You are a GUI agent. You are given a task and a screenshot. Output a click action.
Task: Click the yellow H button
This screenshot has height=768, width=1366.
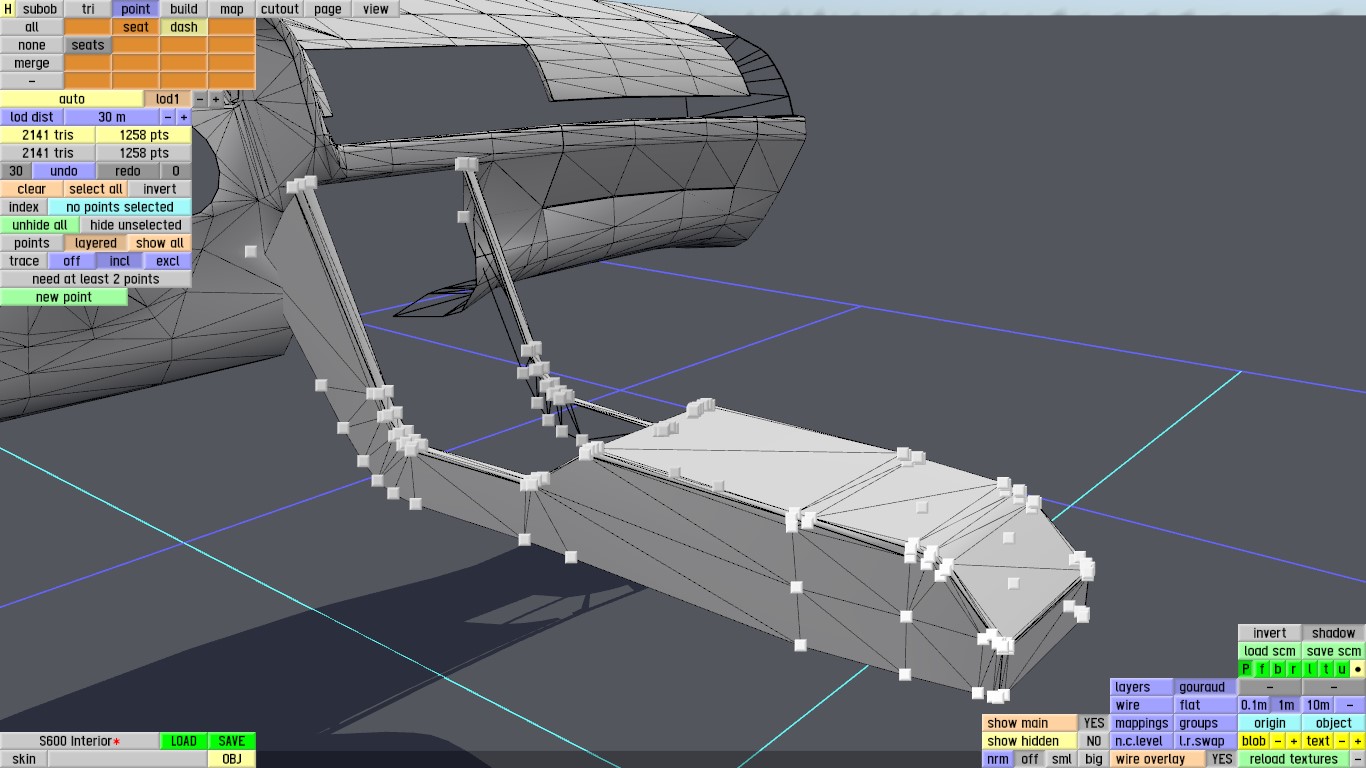coord(8,9)
